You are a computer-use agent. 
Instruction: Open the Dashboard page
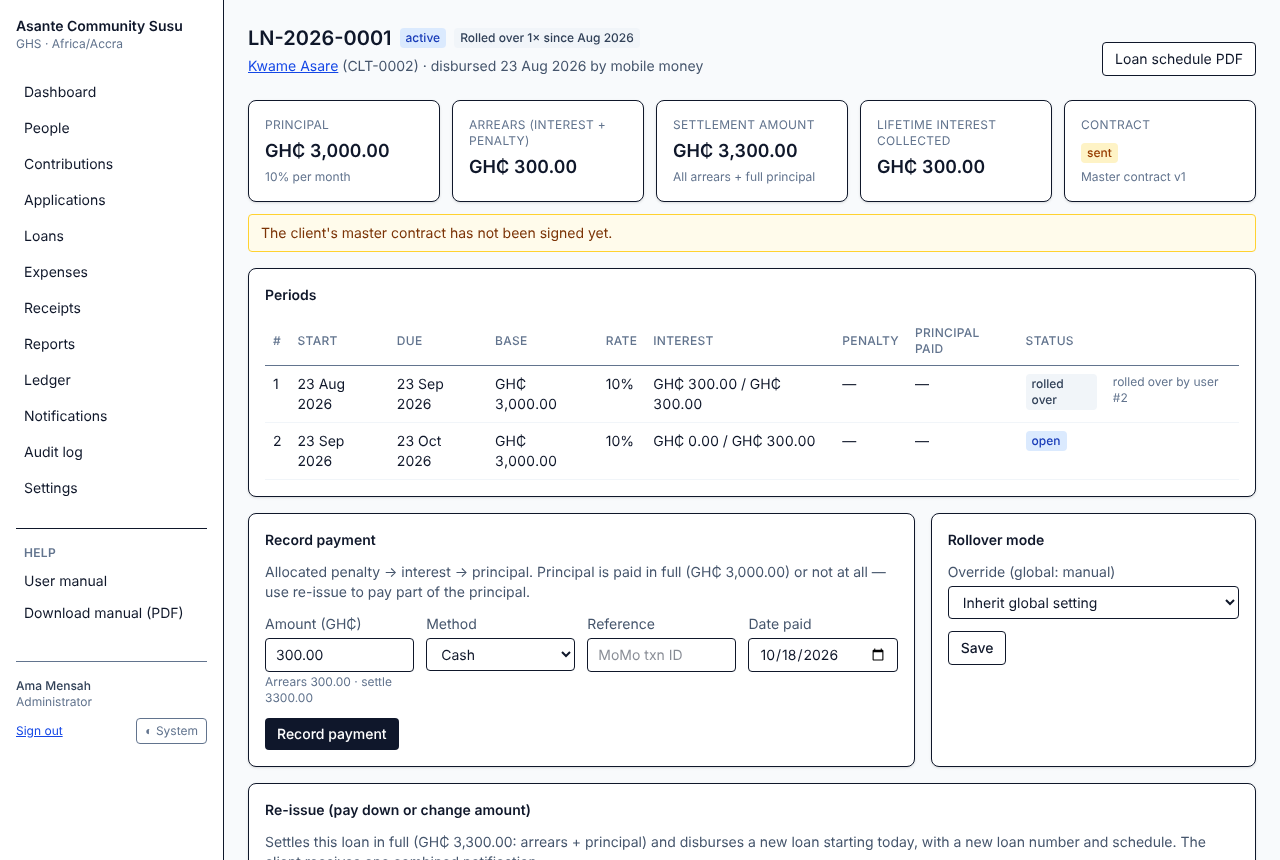point(60,92)
